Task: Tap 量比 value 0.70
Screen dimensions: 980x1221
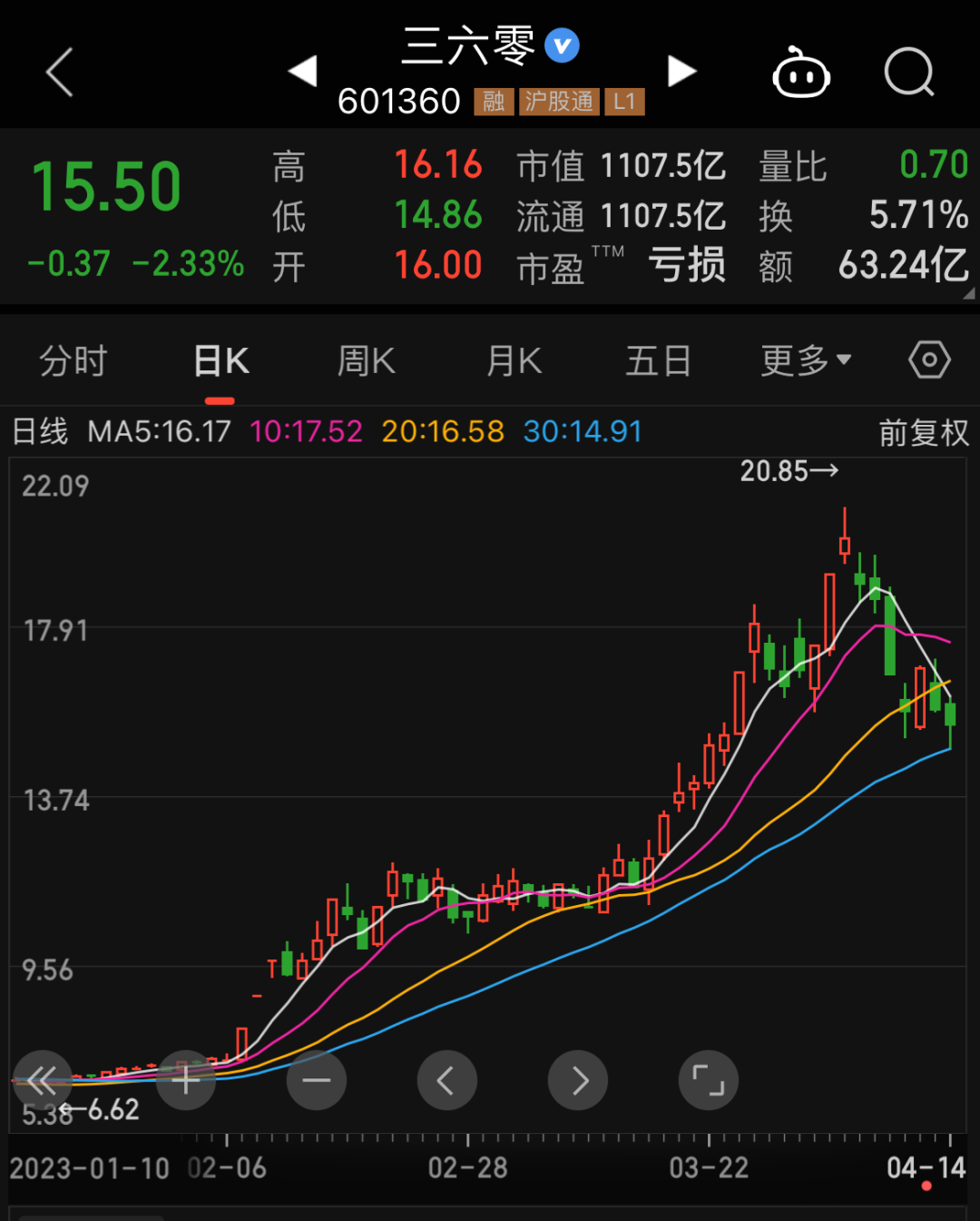Action: [934, 165]
